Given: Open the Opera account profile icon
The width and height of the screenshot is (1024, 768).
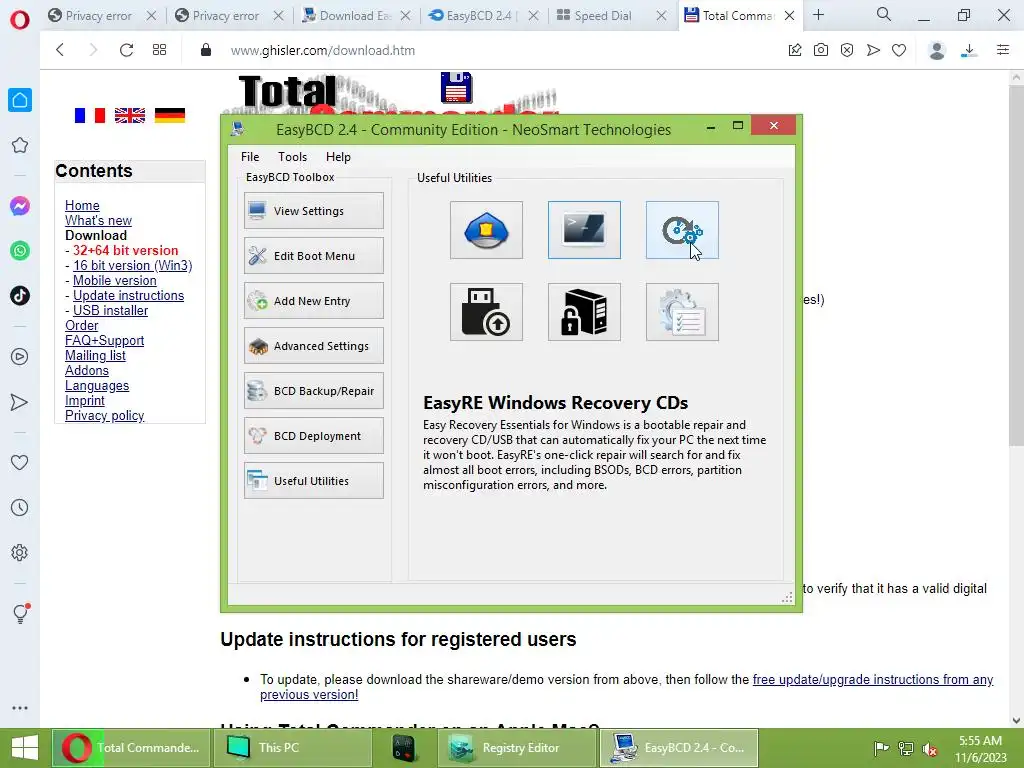Looking at the screenshot, I should tap(936, 50).
